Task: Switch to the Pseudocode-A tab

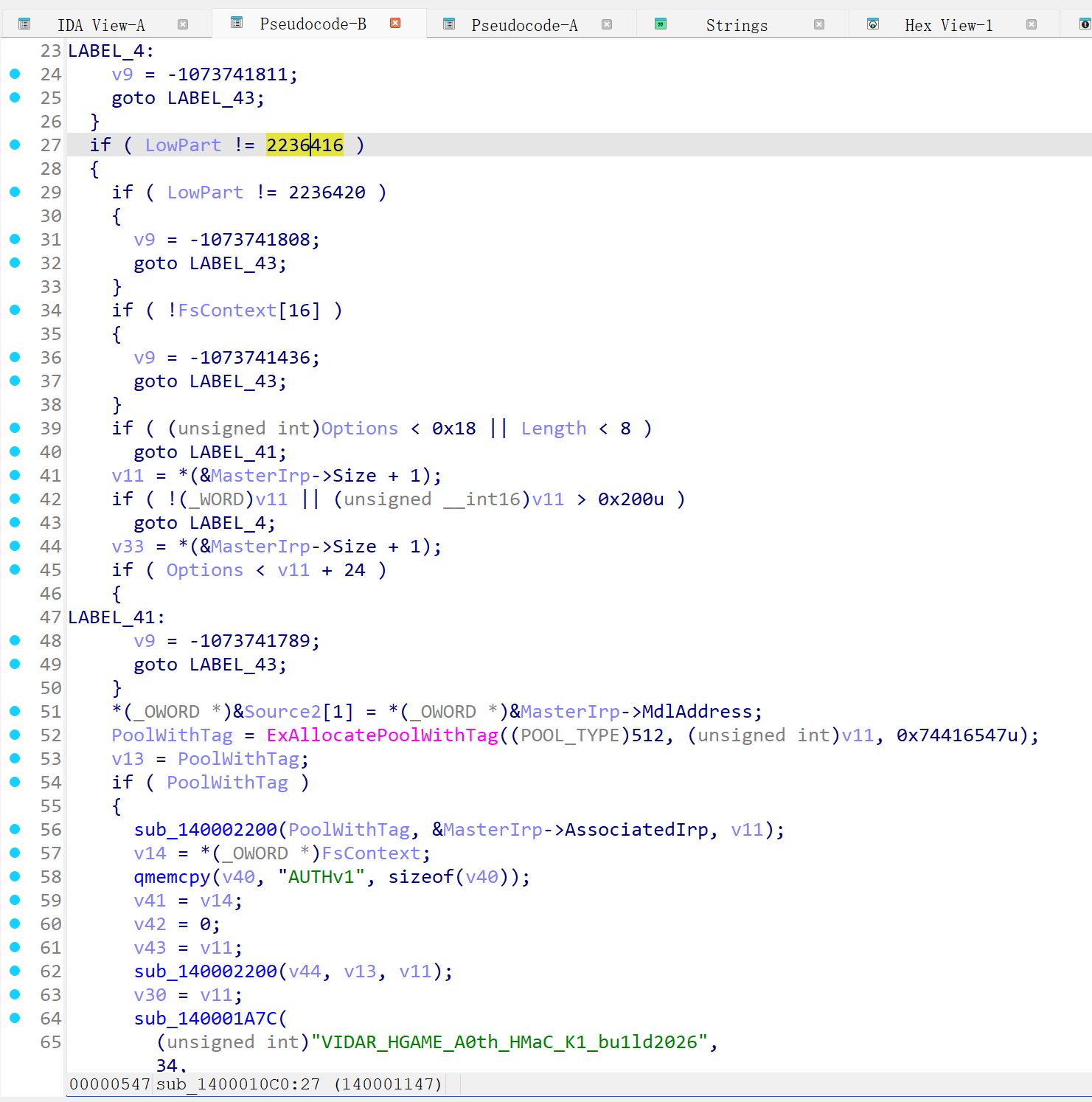Action: (524, 25)
